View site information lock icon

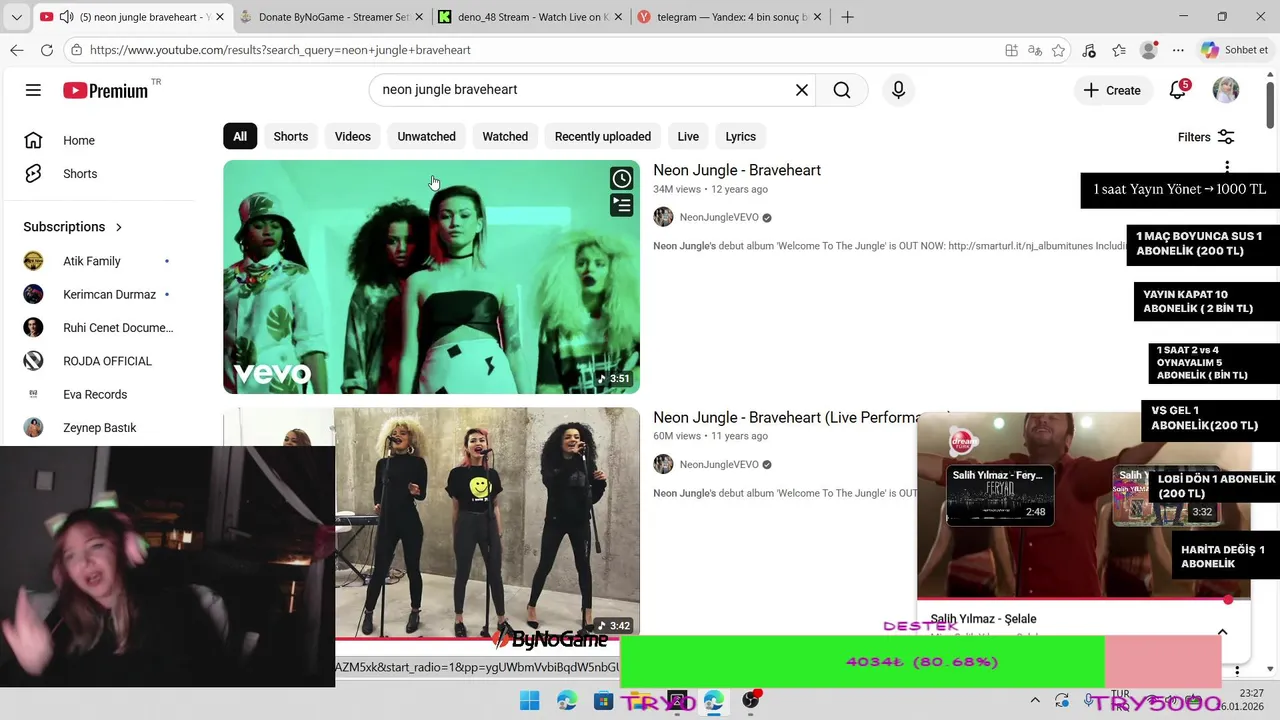point(77,50)
